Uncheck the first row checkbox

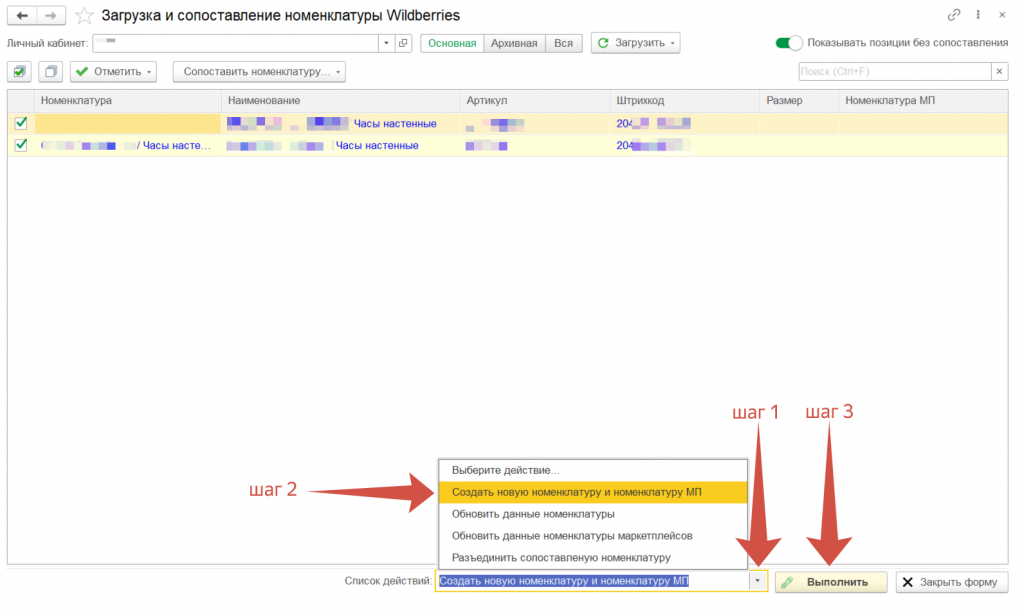[x=21, y=123]
